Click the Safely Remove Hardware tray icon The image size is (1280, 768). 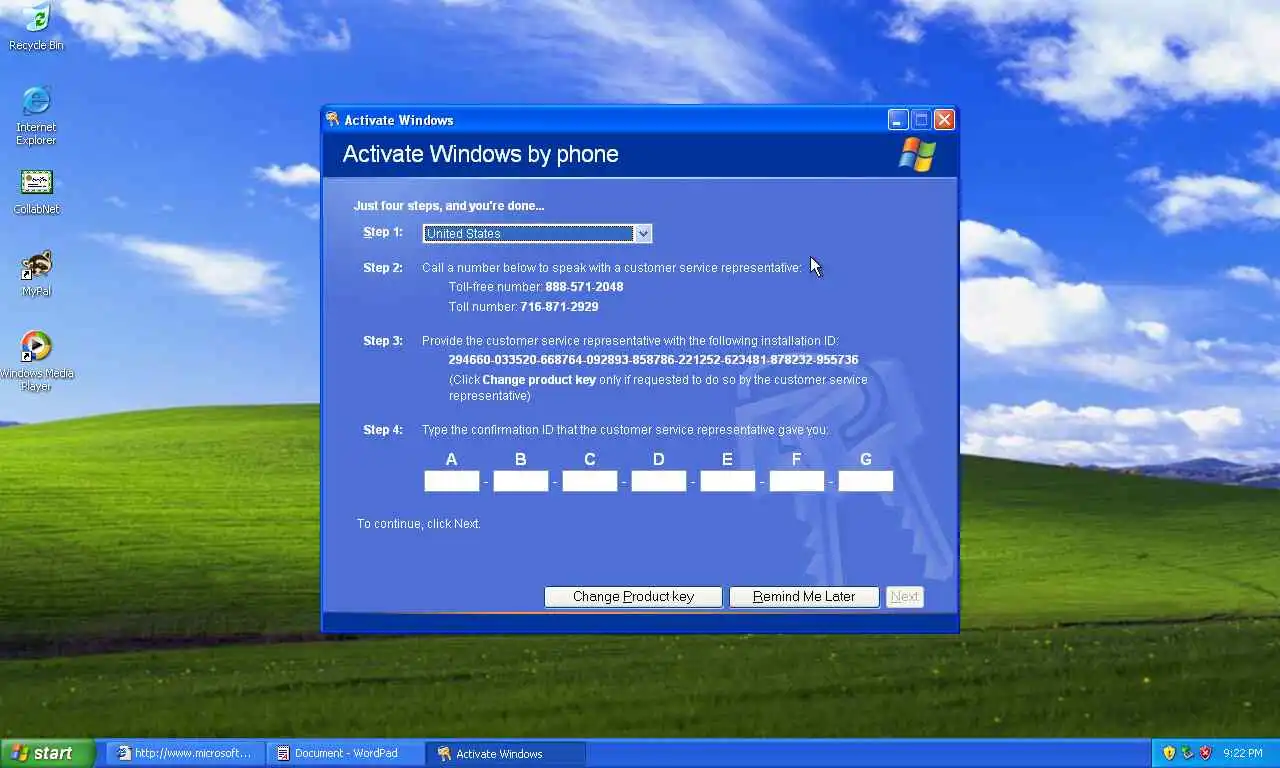click(x=1187, y=753)
